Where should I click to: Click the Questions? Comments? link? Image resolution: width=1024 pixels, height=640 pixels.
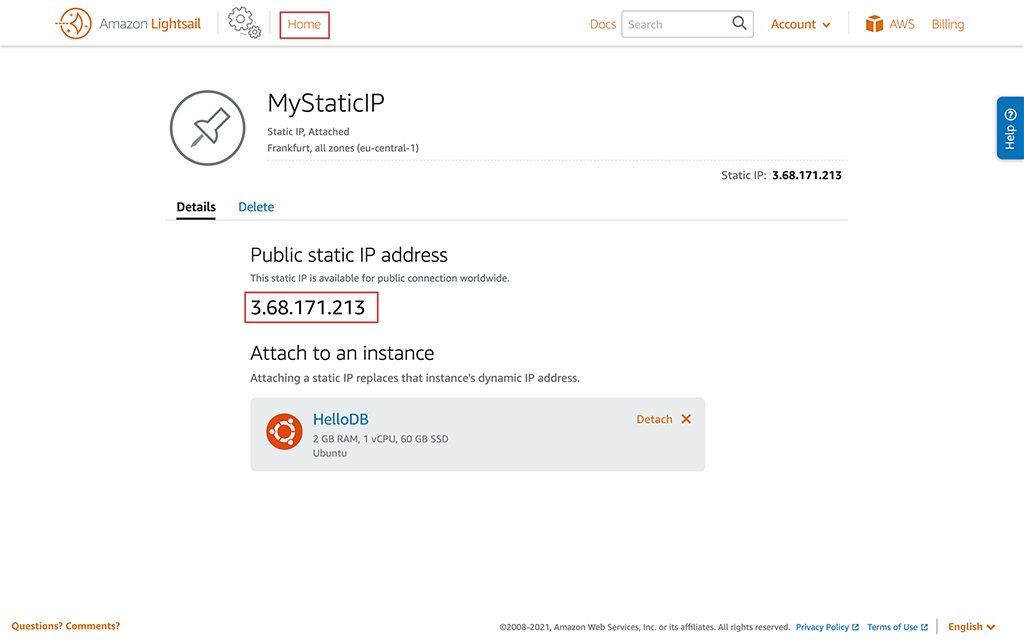click(x=66, y=626)
